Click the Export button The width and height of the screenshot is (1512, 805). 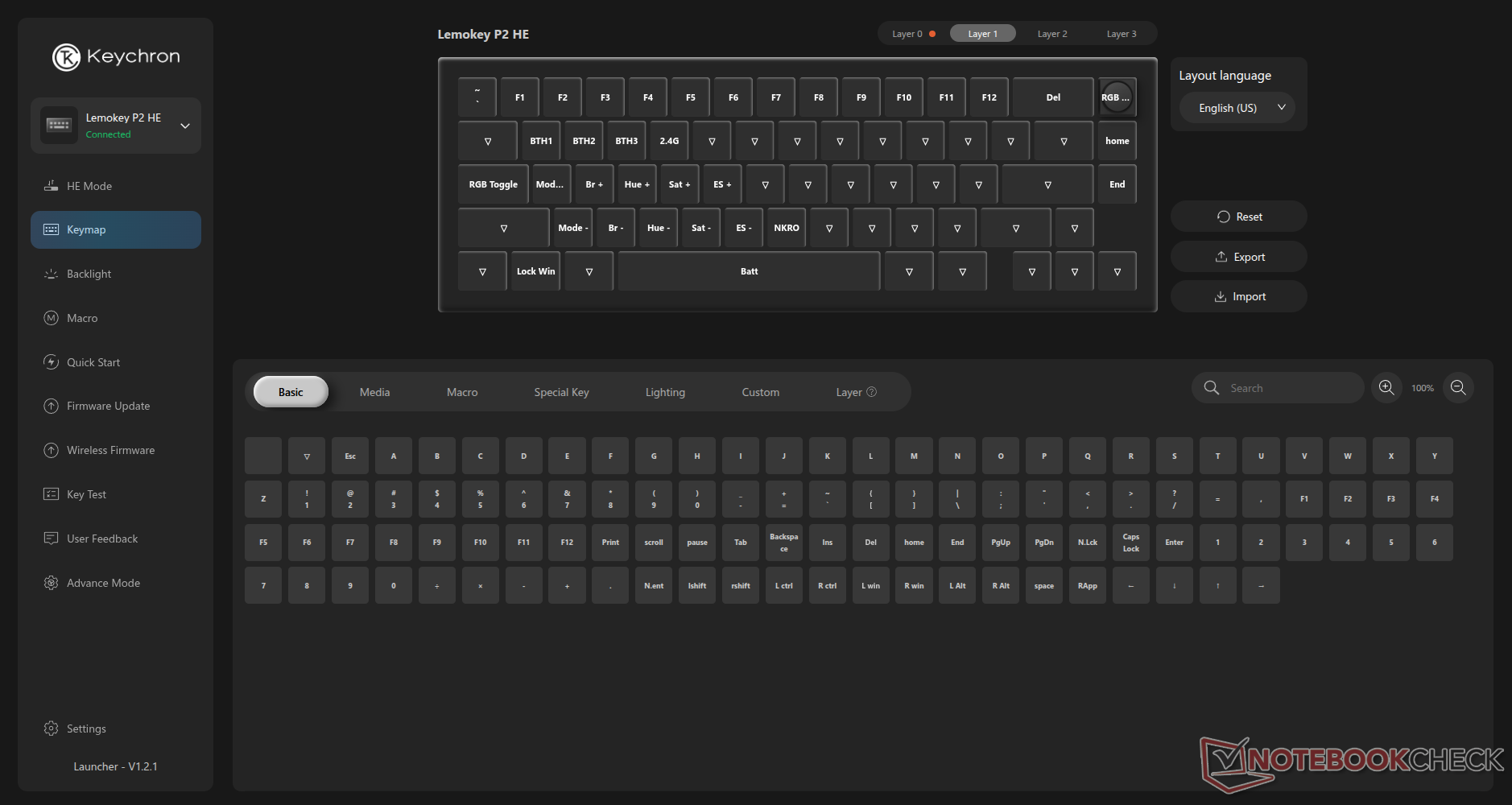pyautogui.click(x=1238, y=257)
